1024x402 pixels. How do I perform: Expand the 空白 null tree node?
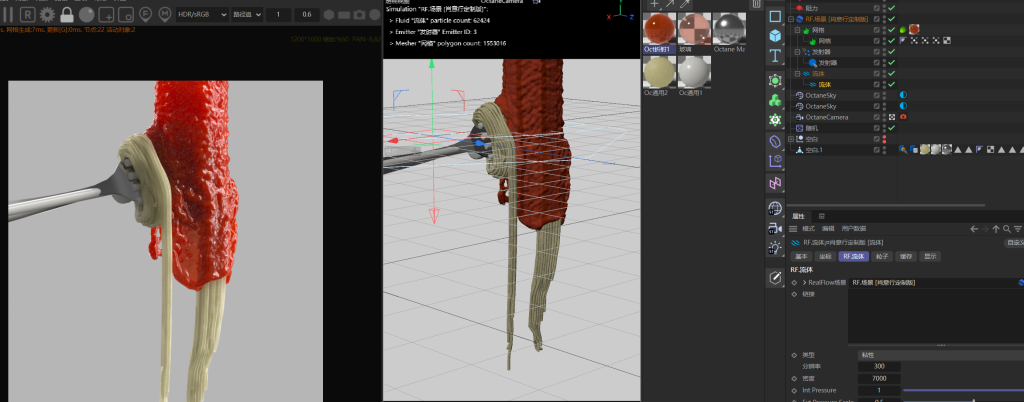pos(791,139)
